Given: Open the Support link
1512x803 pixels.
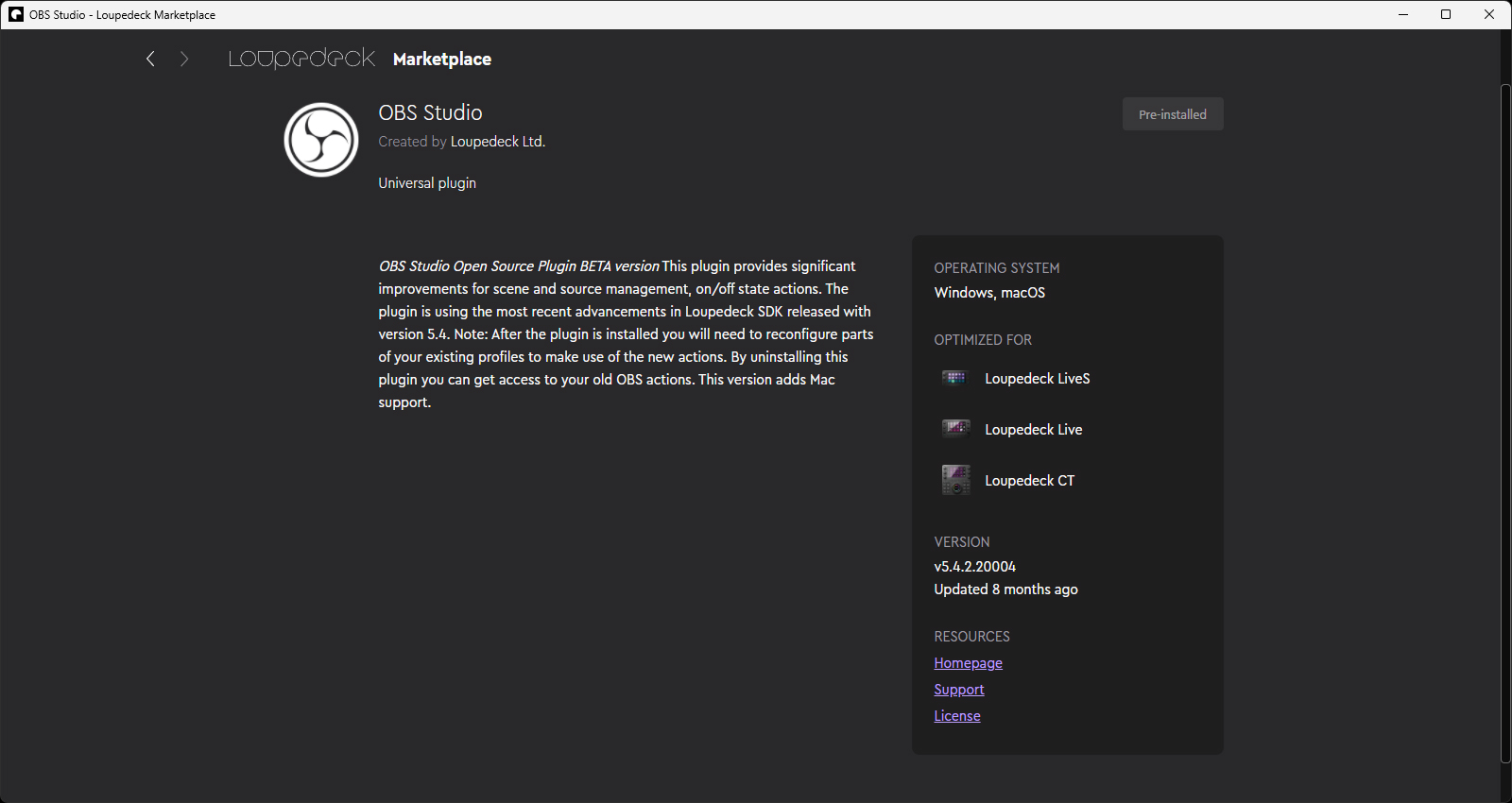Looking at the screenshot, I should coord(958,690).
